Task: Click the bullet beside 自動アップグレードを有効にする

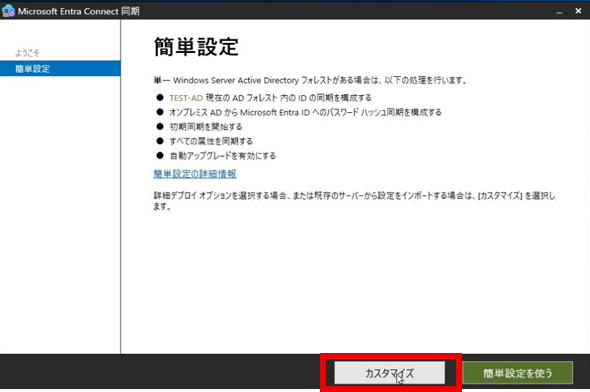Action: pos(160,155)
